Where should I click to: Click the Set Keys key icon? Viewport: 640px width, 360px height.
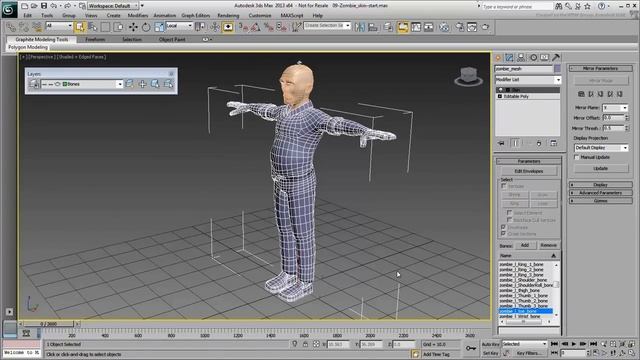[x=471, y=348]
